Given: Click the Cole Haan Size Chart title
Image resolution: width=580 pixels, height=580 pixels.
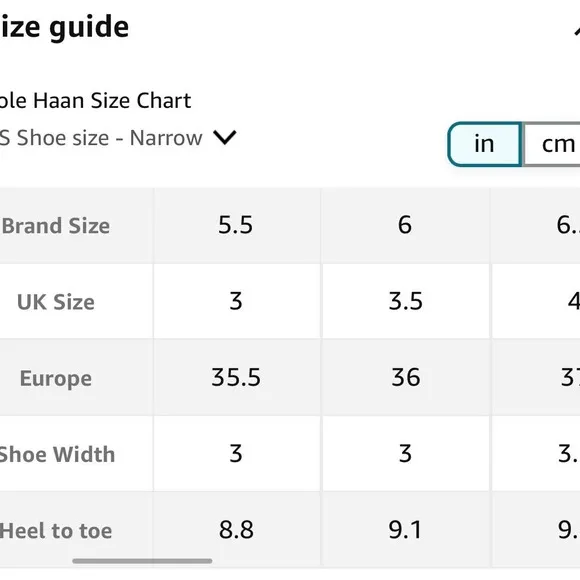Looking at the screenshot, I should tap(95, 101).
